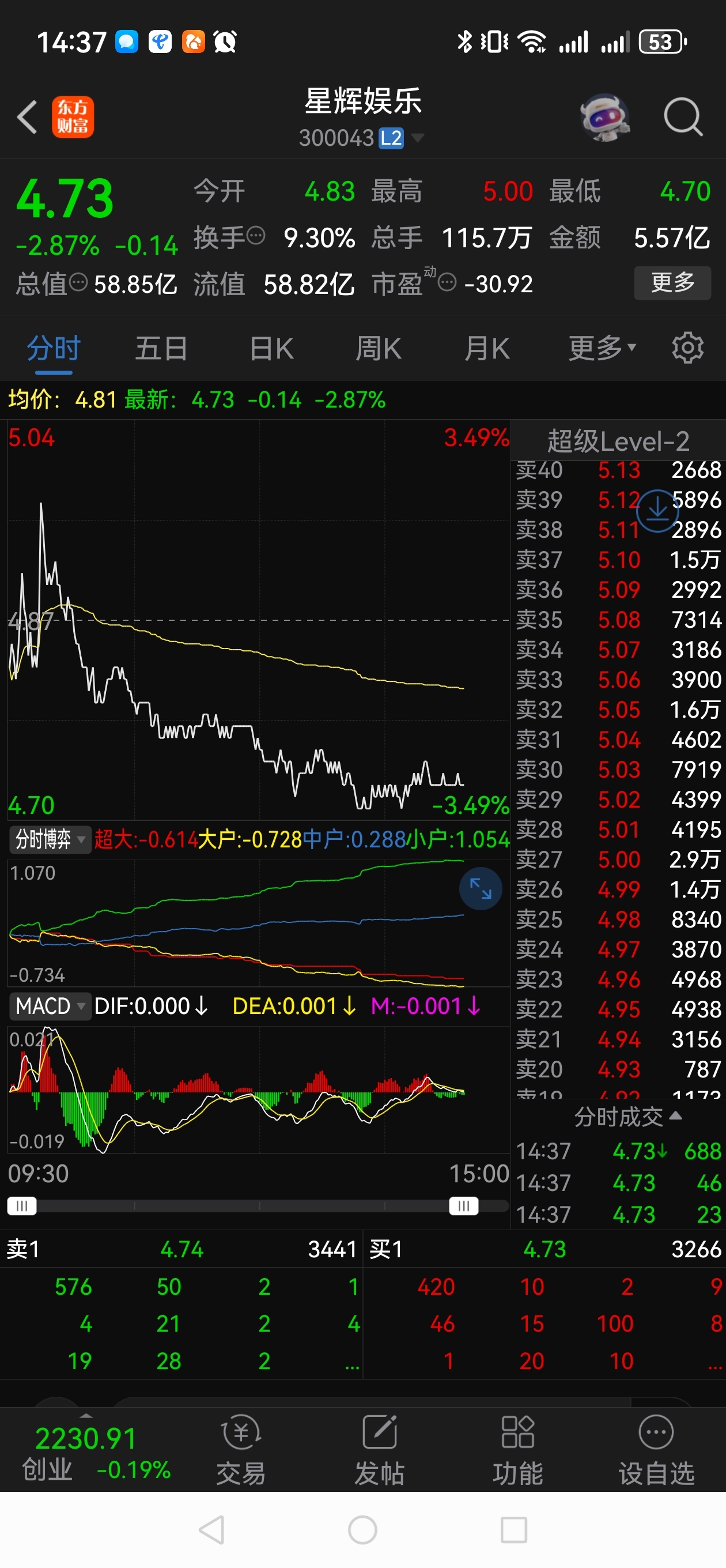Open the 东方财富 logo icon
Viewport: 726px width, 1568px height.
tap(73, 117)
